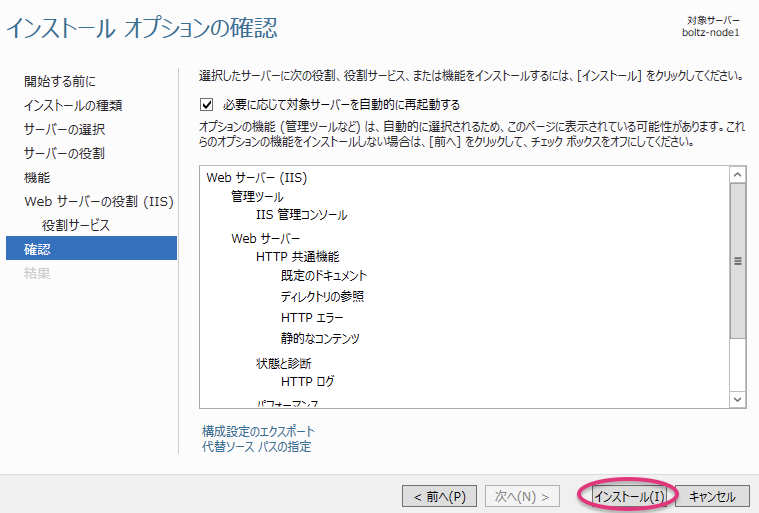Click the feature list scrollbar thumb
Image resolution: width=759 pixels, height=513 pixels.
(x=738, y=261)
